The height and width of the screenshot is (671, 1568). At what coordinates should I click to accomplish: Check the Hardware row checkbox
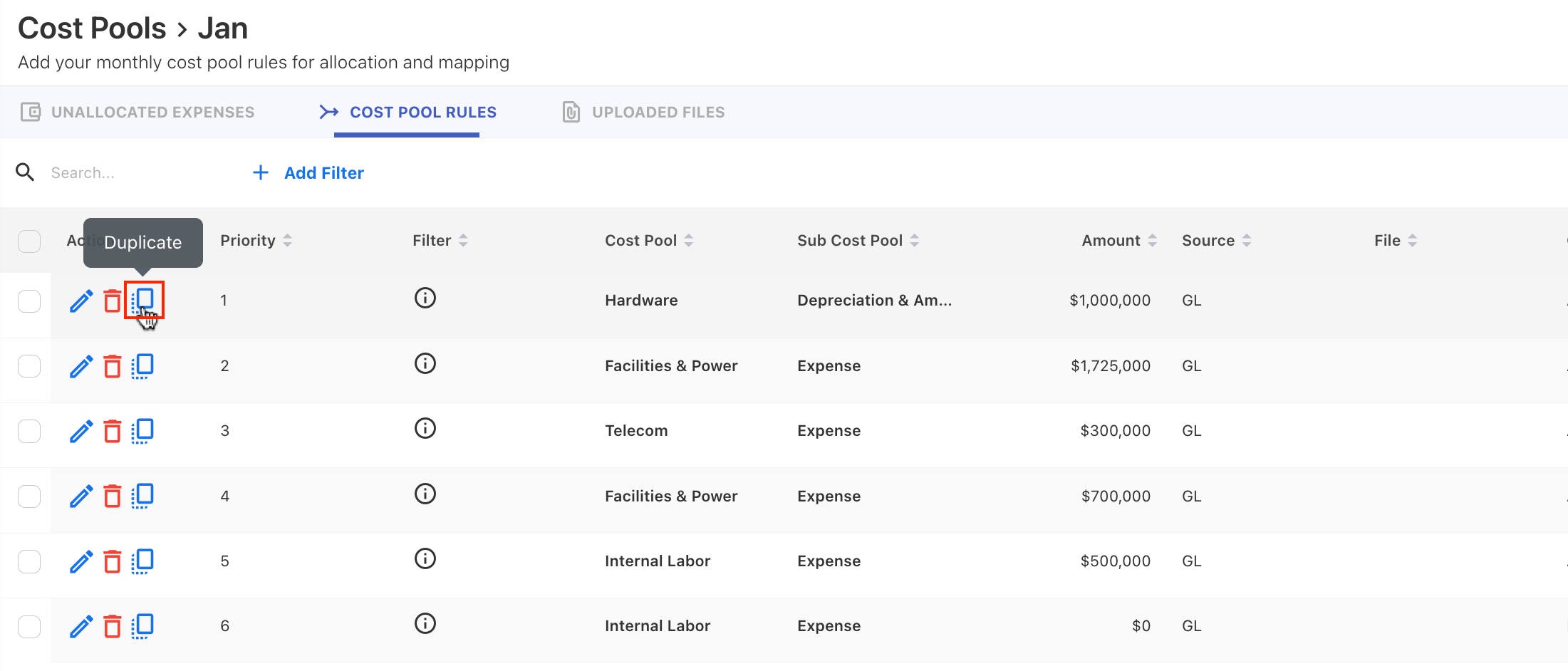point(29,301)
